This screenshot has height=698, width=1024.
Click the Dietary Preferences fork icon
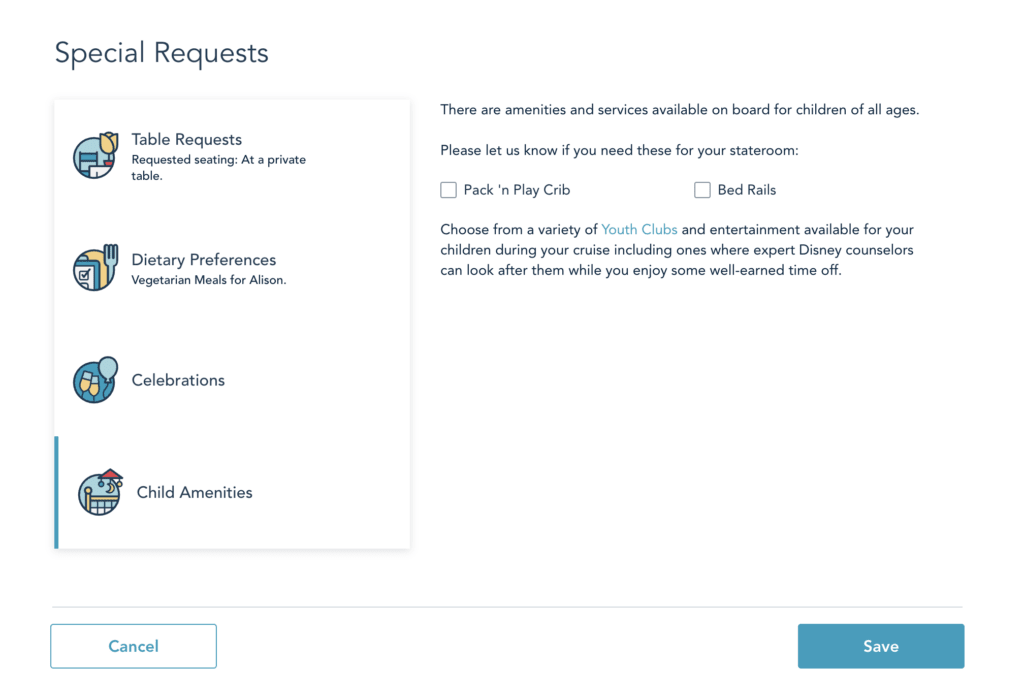[96, 269]
